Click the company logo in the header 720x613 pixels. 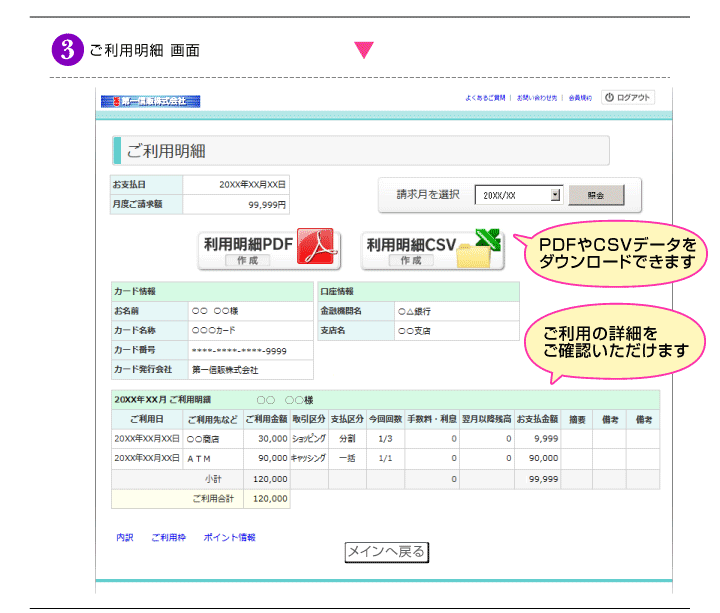pyautogui.click(x=150, y=101)
